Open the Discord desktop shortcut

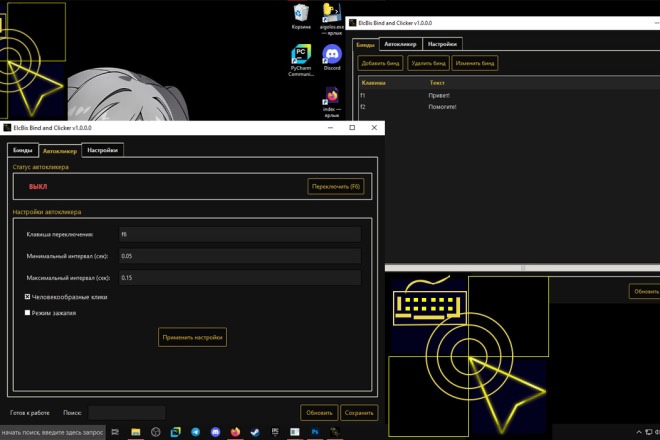coord(332,56)
